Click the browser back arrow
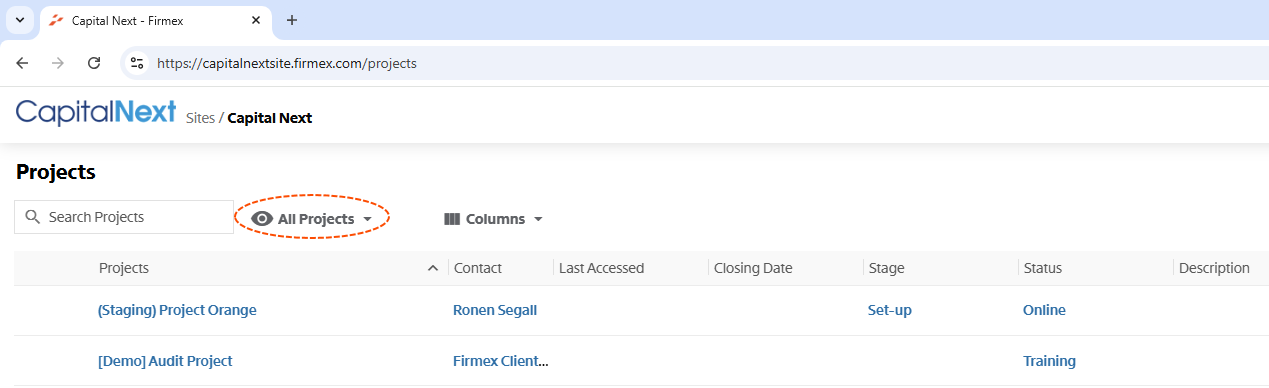Image resolution: width=1269 pixels, height=388 pixels. [22, 63]
